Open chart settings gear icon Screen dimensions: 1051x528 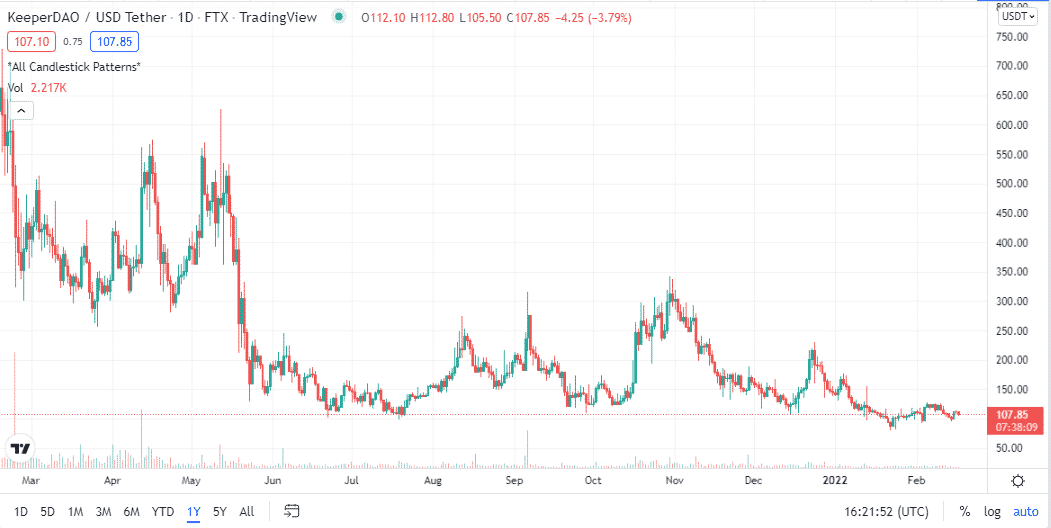click(1018, 480)
